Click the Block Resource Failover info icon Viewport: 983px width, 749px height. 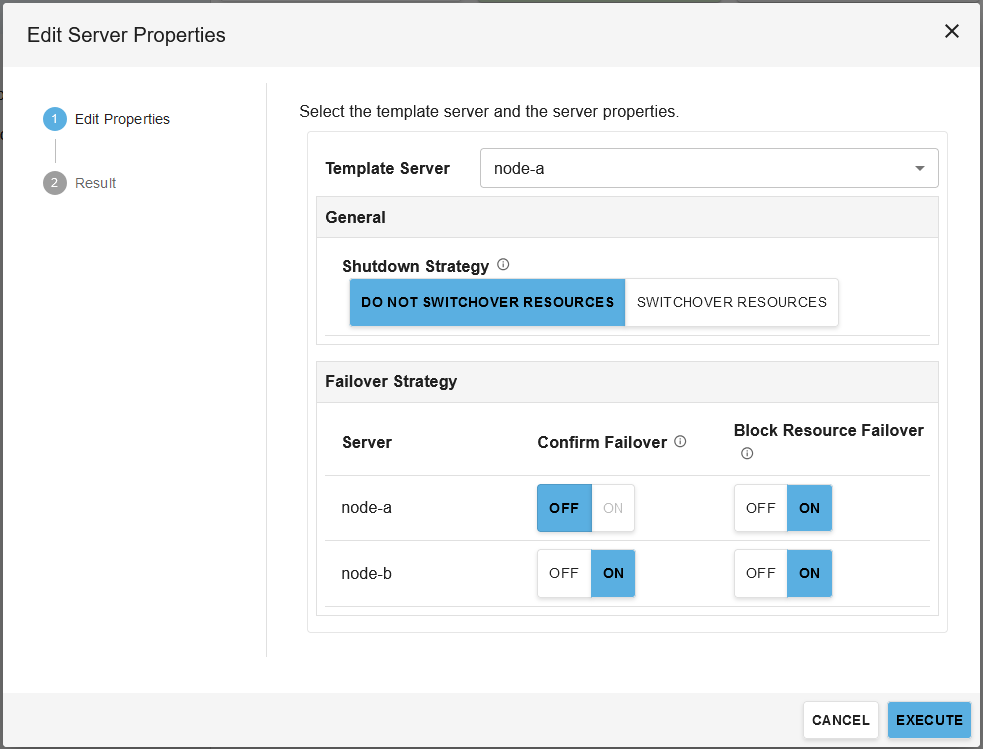pos(746,453)
